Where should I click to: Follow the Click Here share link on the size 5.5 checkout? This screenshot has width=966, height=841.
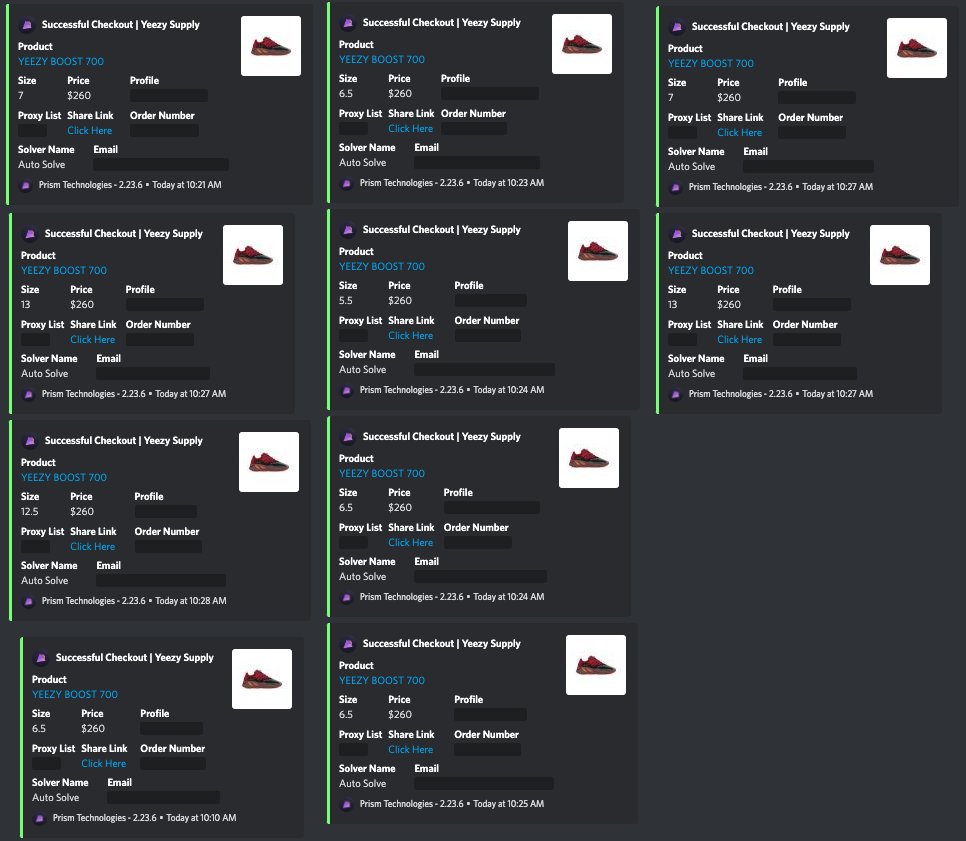pyautogui.click(x=411, y=336)
